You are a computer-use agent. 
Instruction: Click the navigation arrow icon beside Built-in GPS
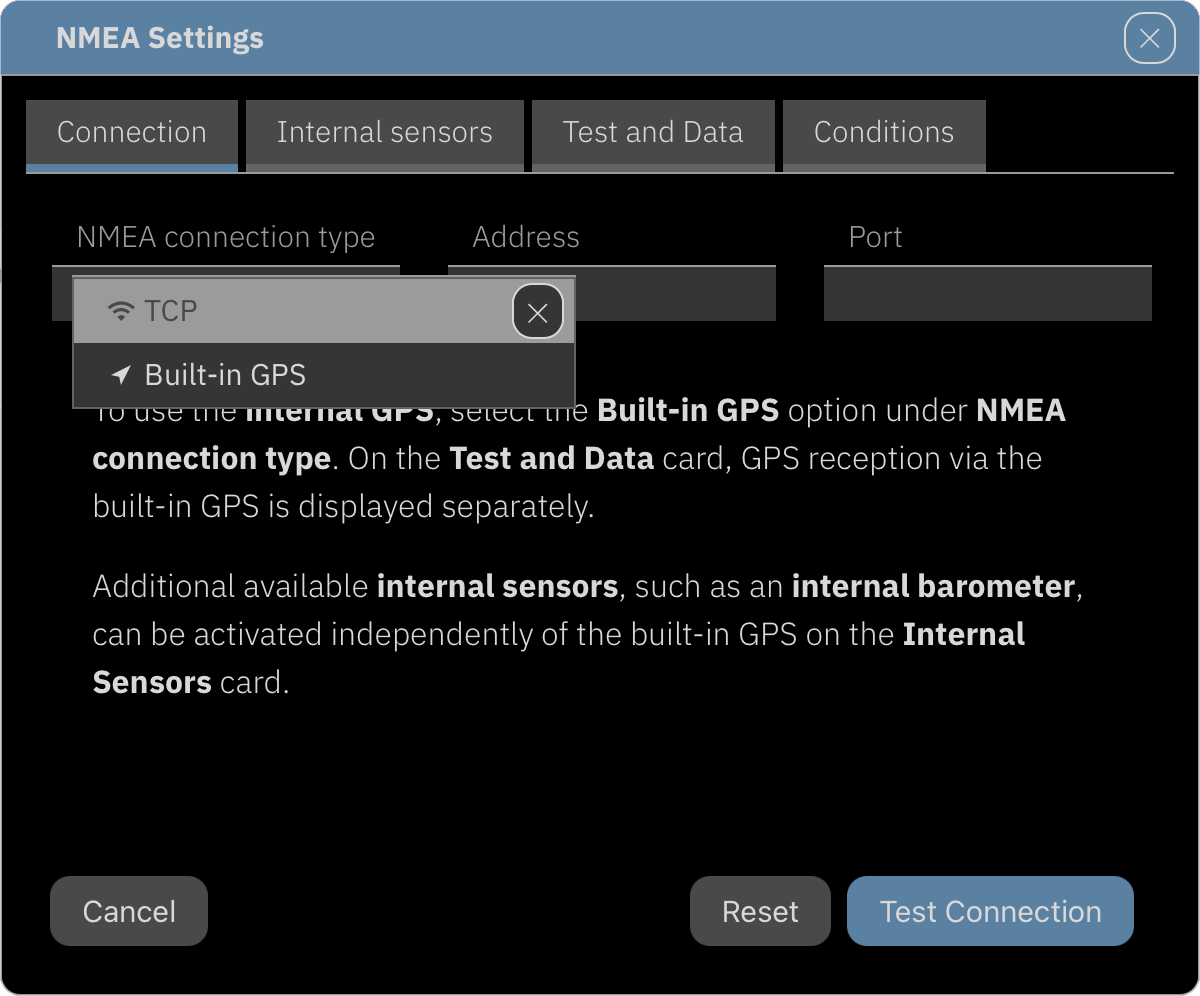[120, 374]
